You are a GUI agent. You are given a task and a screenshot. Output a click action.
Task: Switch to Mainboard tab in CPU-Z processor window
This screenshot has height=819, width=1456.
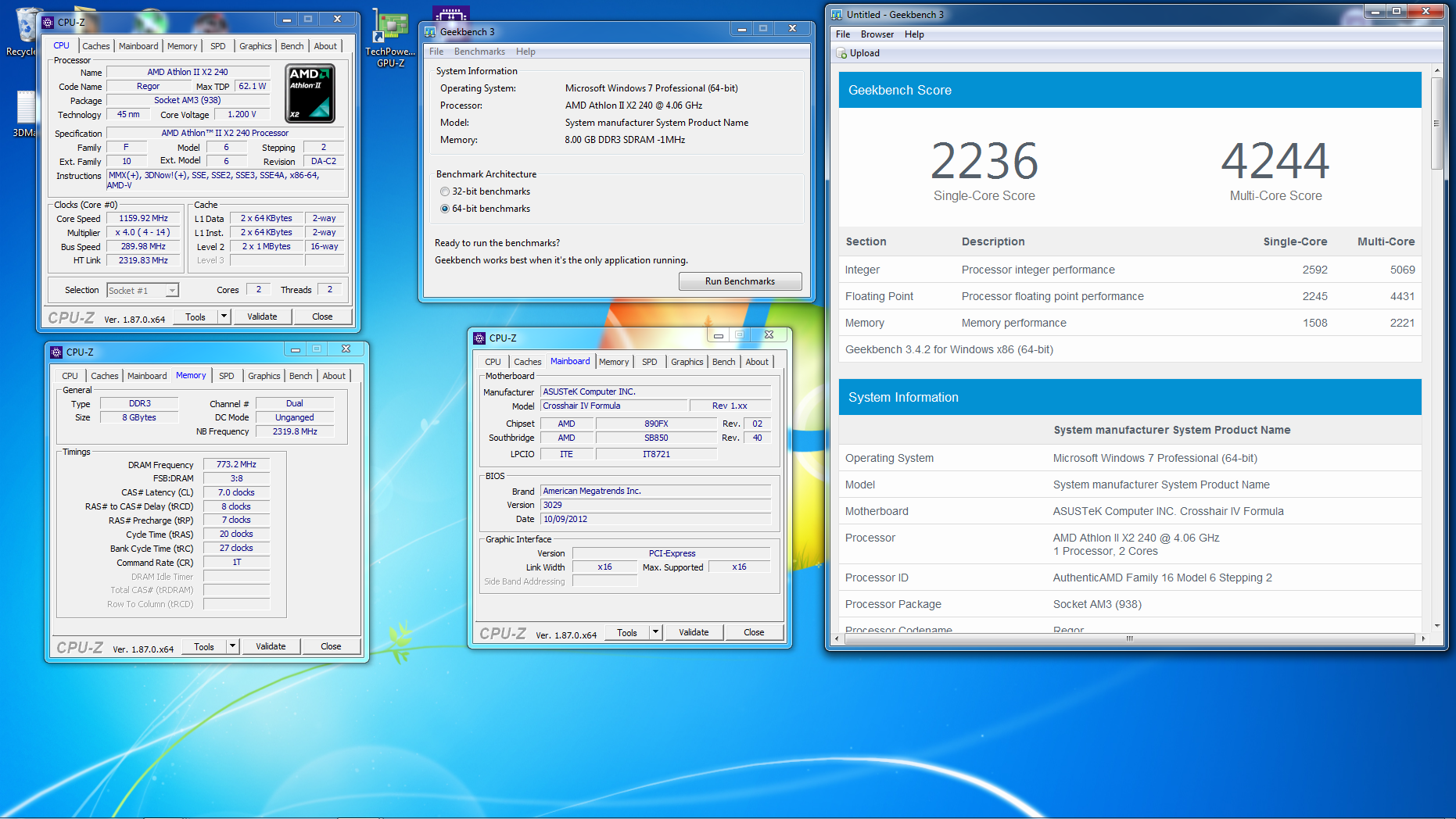(x=138, y=46)
